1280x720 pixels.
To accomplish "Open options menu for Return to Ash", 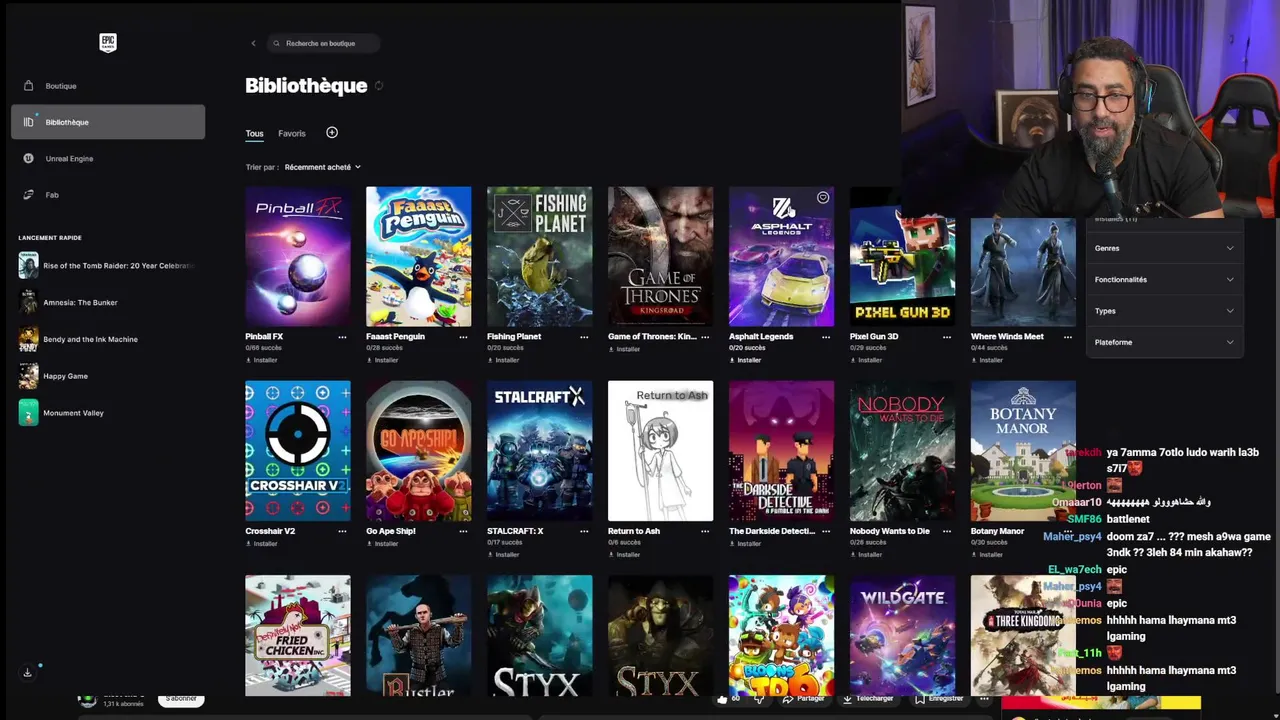I will pos(705,532).
